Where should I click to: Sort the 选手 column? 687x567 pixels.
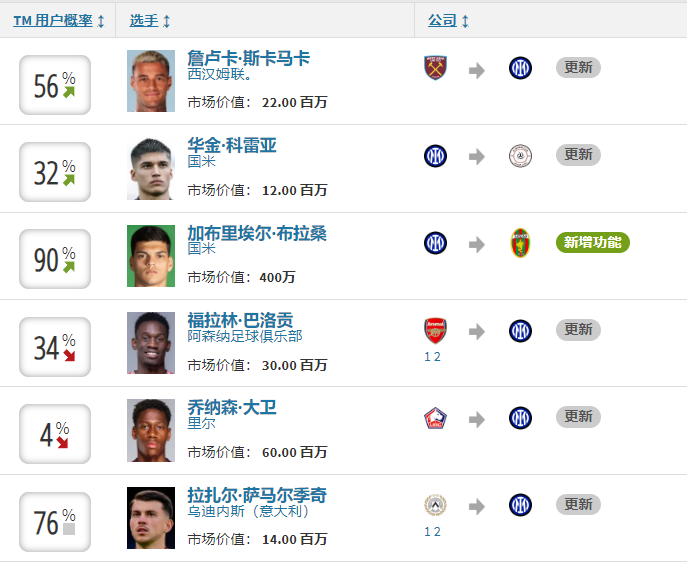(150, 20)
